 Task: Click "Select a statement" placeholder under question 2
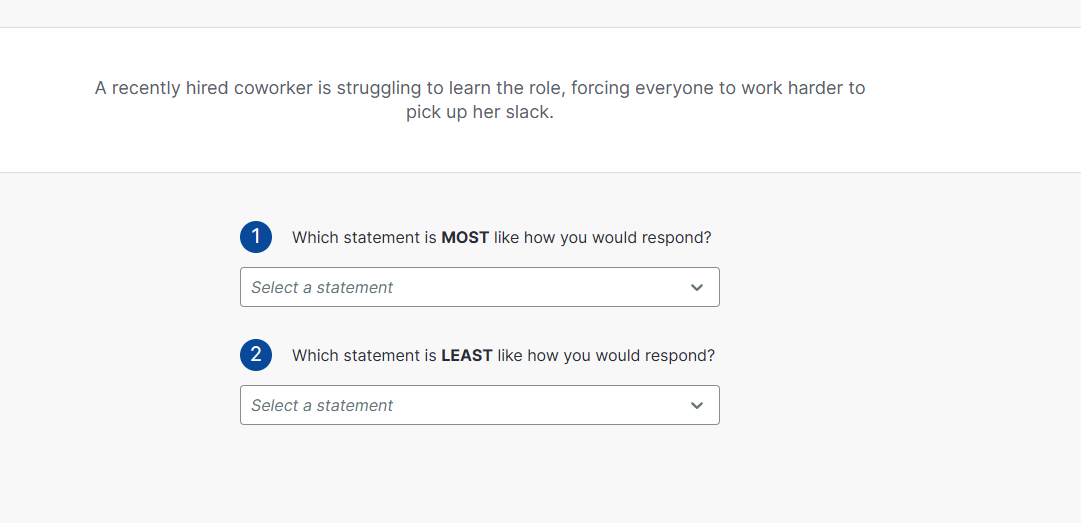pos(322,405)
